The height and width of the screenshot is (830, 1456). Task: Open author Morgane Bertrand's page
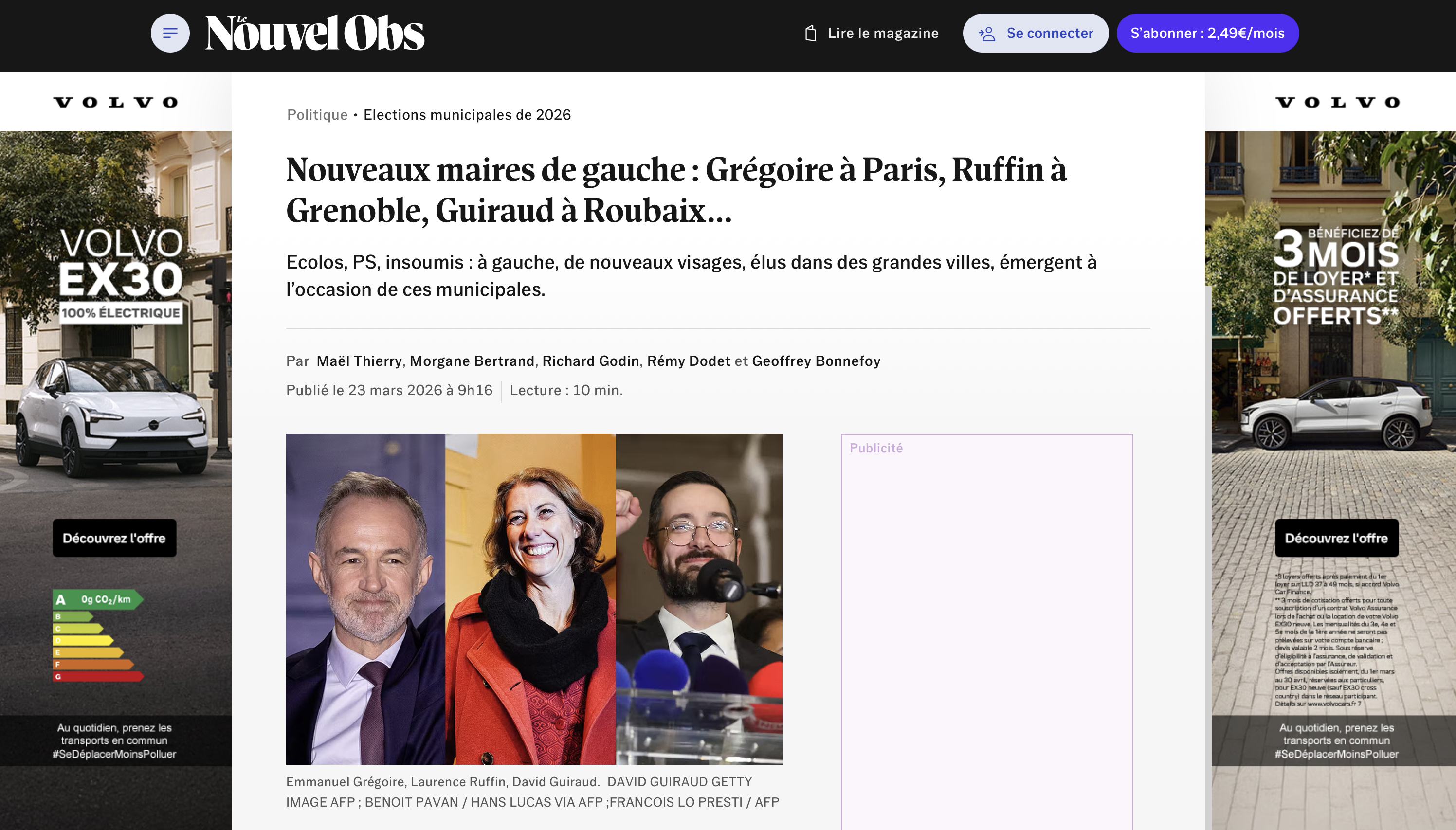(472, 361)
